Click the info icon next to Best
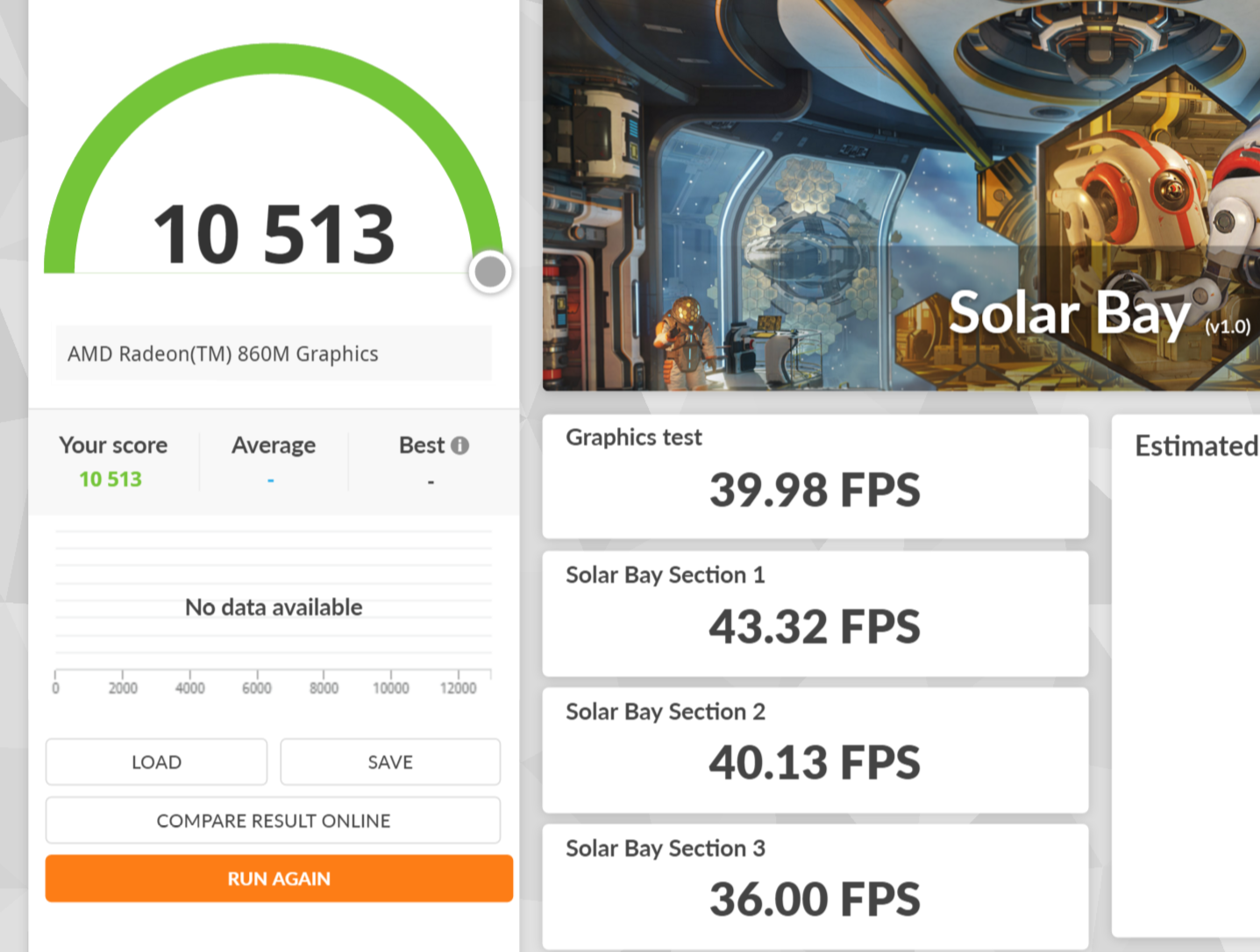The image size is (1260, 952). point(460,445)
